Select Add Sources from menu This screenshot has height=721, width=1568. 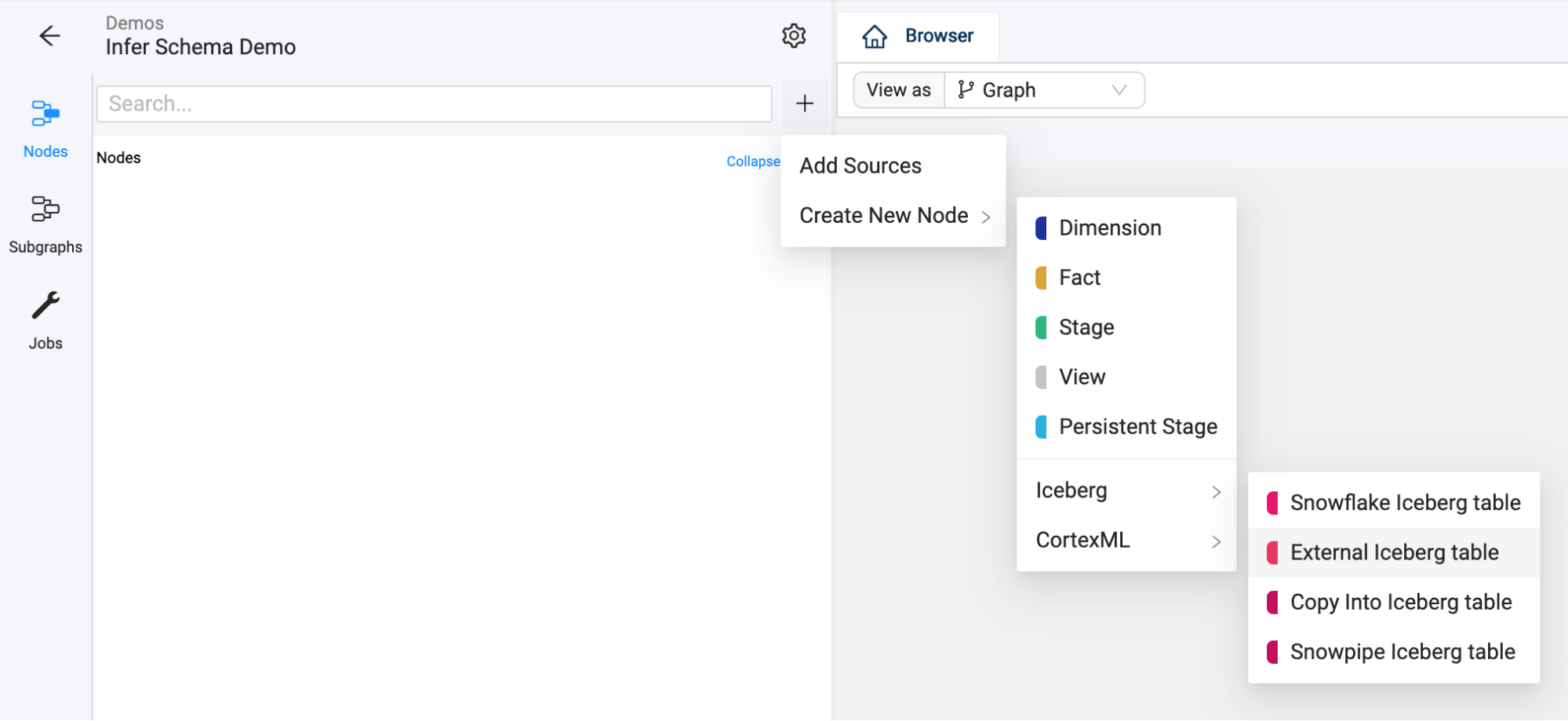(860, 166)
